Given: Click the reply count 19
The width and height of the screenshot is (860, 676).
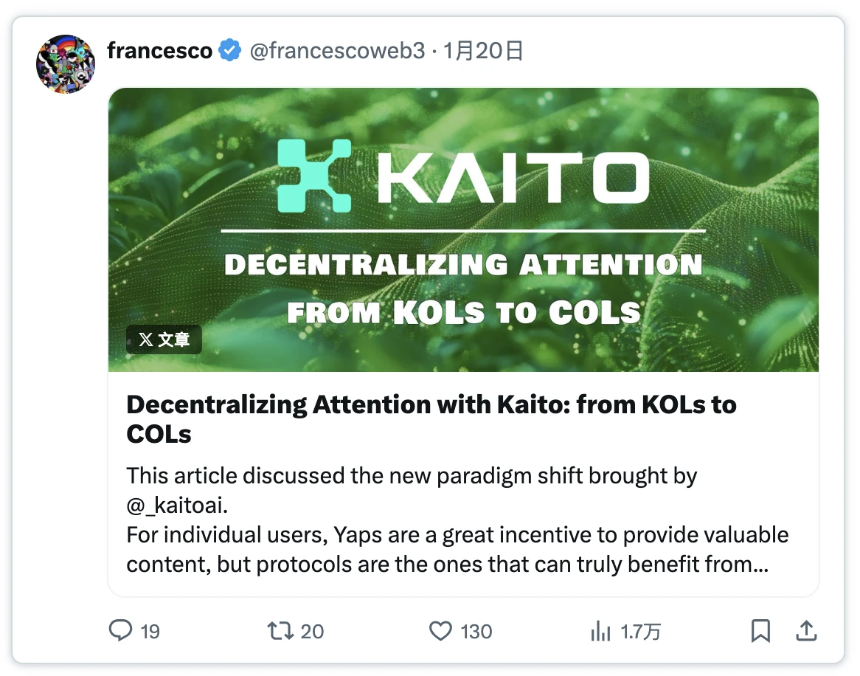Looking at the screenshot, I should click(150, 632).
